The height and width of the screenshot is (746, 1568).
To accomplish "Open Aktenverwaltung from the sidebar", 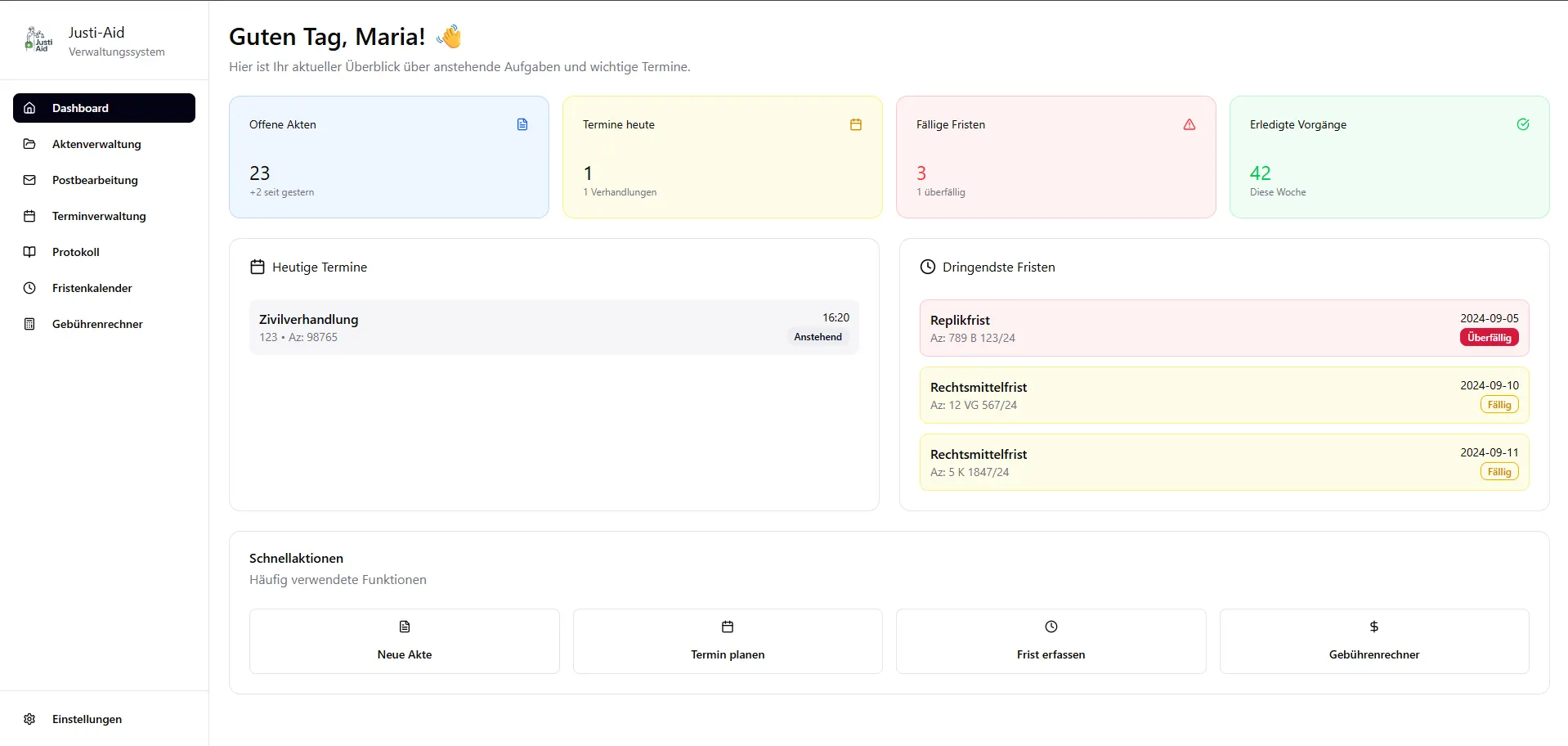I will click(x=96, y=144).
